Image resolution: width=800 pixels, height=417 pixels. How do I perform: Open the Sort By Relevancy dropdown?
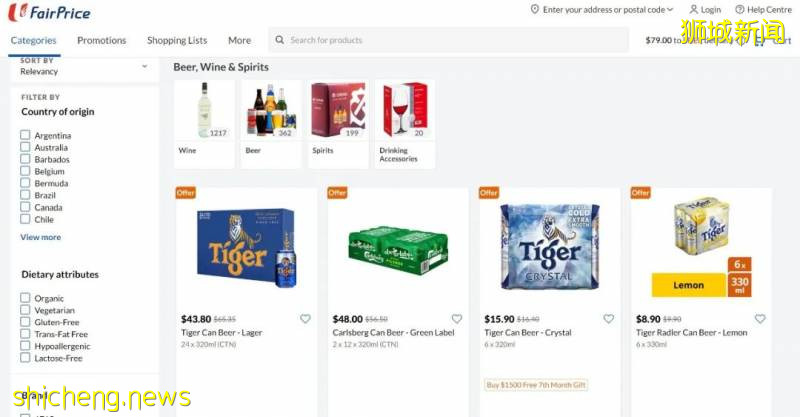point(84,67)
